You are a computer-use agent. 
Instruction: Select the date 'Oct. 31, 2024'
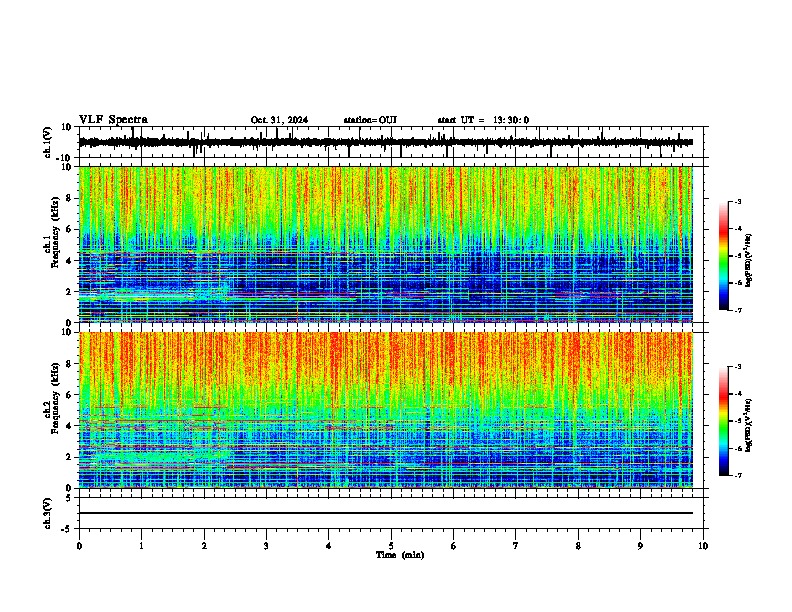[x=279, y=120]
